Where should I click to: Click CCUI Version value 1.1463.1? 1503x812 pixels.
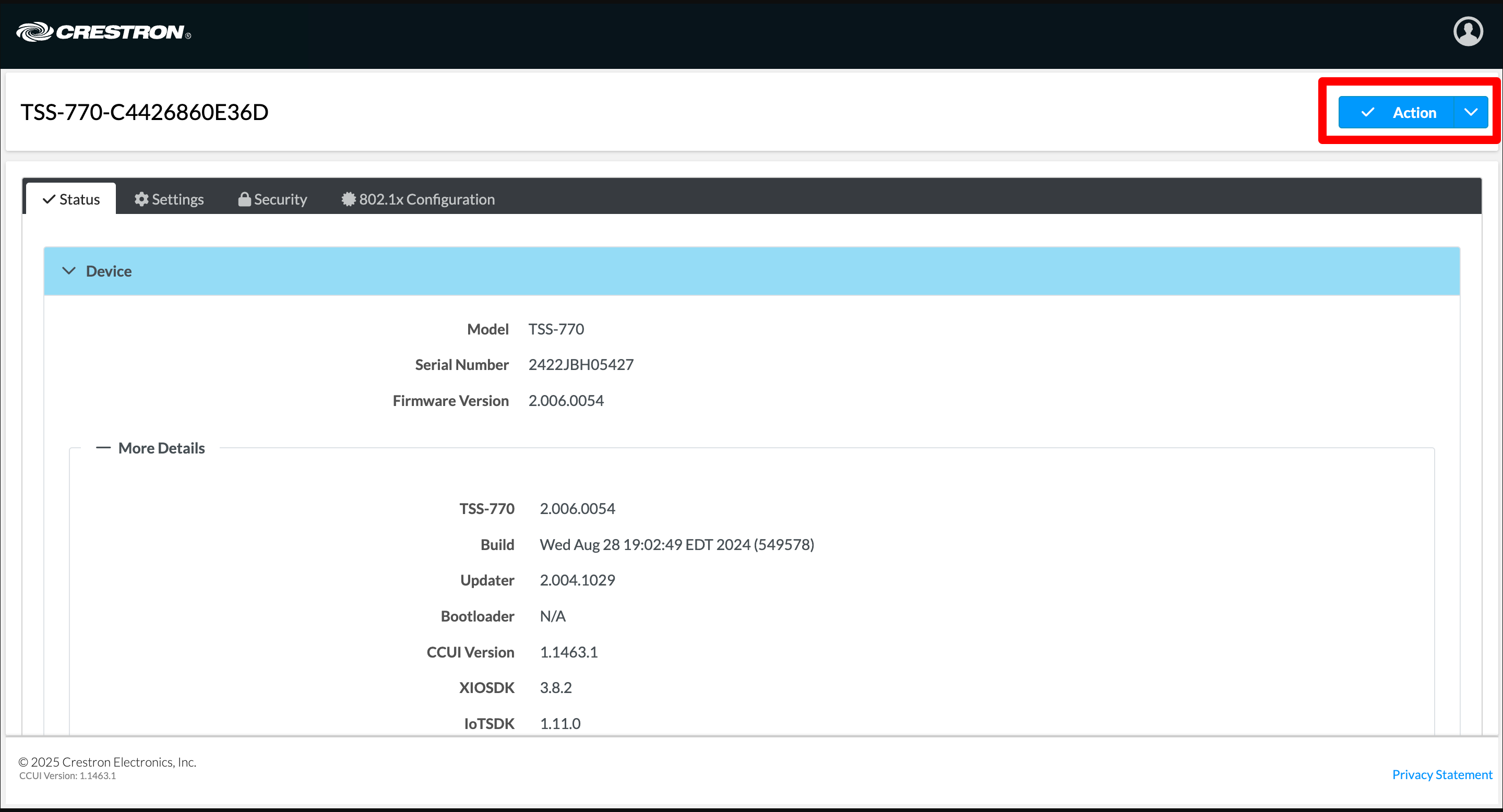[568, 652]
